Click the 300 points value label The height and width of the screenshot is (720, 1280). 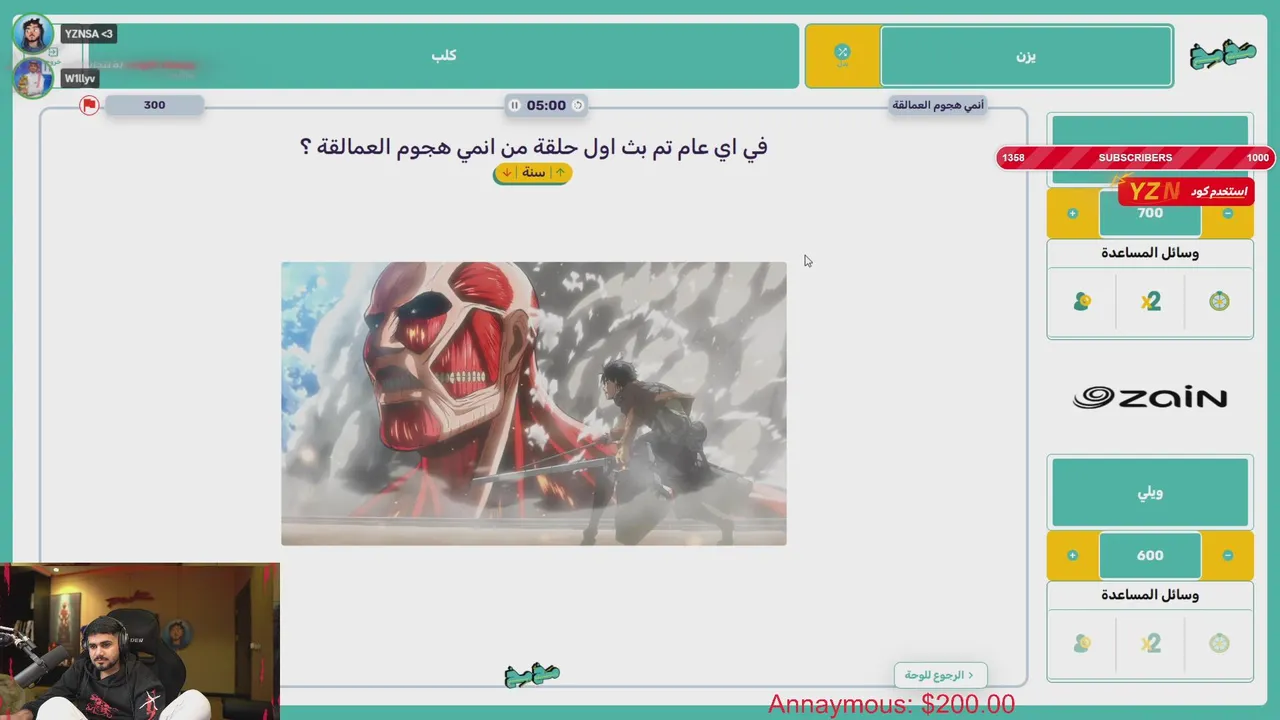tap(154, 105)
